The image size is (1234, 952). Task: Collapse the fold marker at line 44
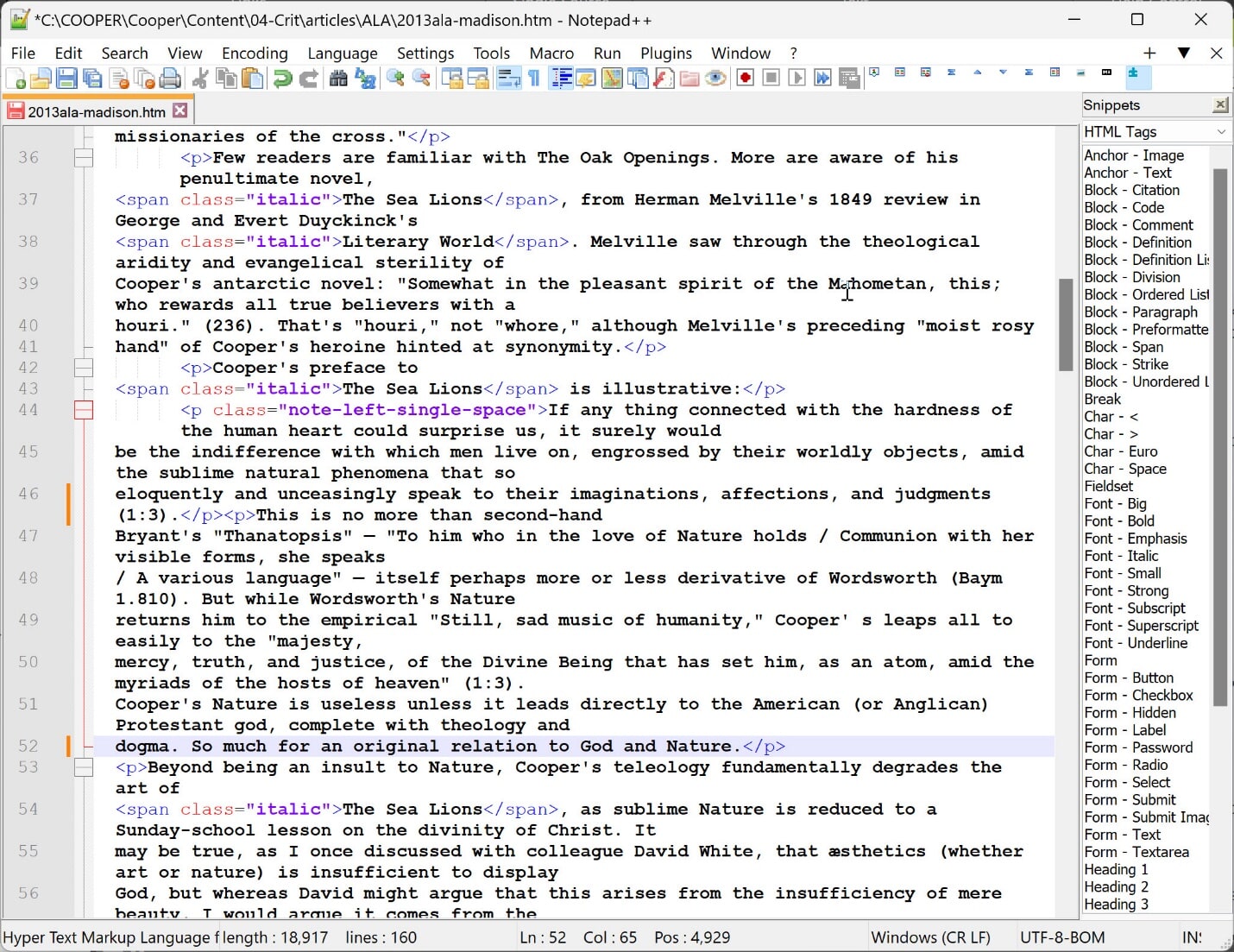(x=84, y=410)
